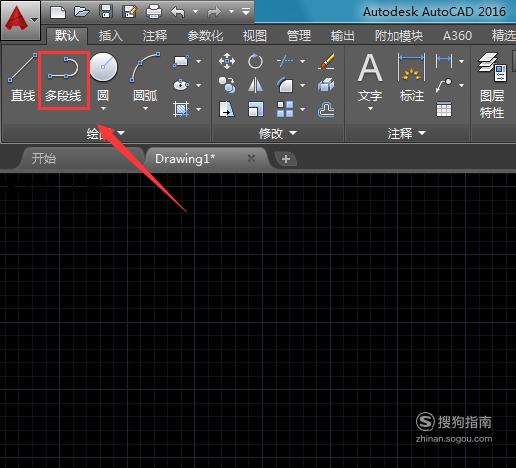
Task: Select the 圆弧 arc tool
Action: point(145,77)
